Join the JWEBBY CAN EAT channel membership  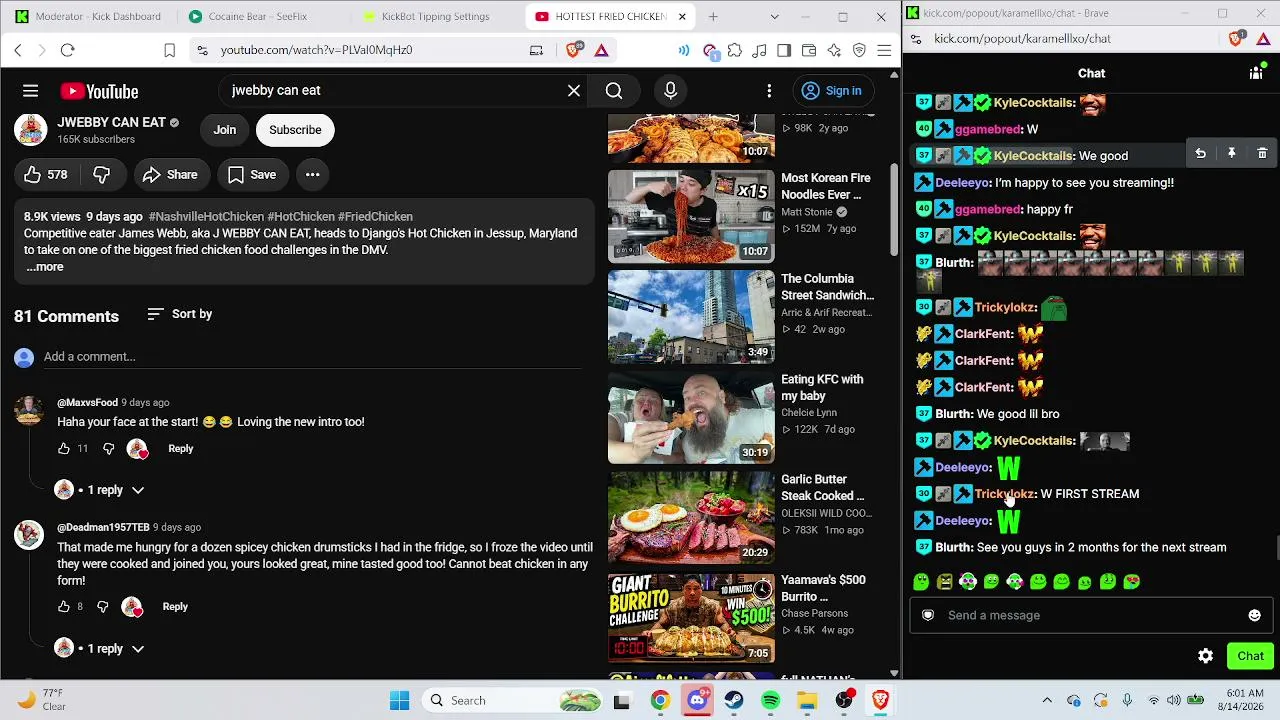tap(224, 130)
